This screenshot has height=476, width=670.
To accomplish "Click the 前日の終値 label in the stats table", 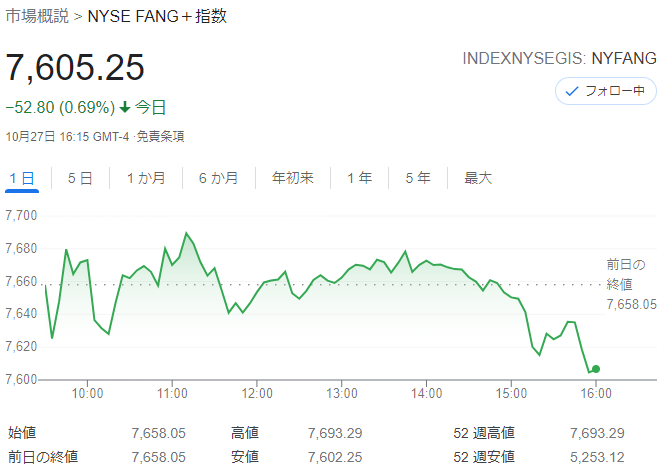I will pos(43,457).
